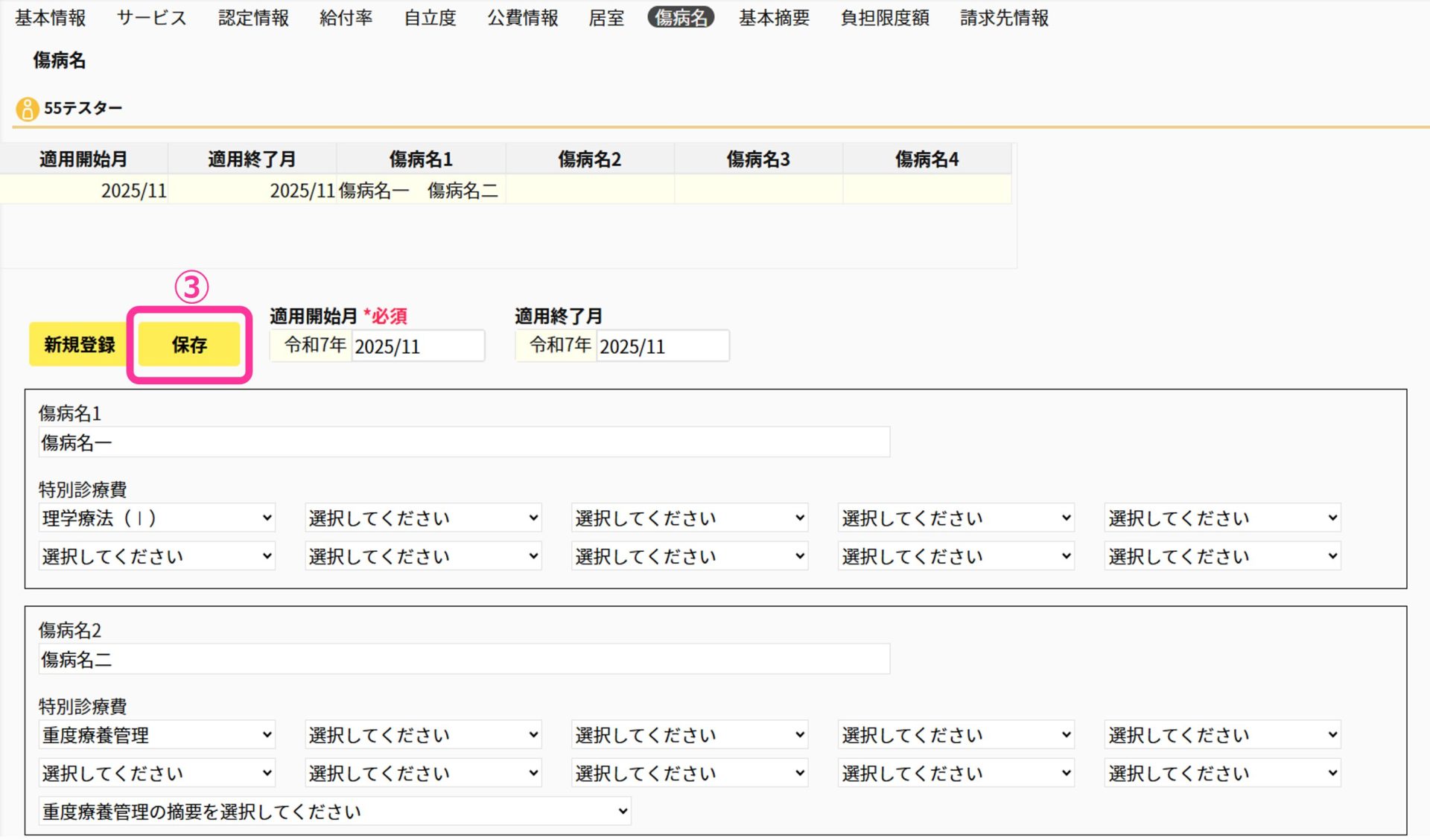Viewport: 1430px width, 840px height.
Task: Click the user icon beside 55テスター
Action: click(x=27, y=109)
